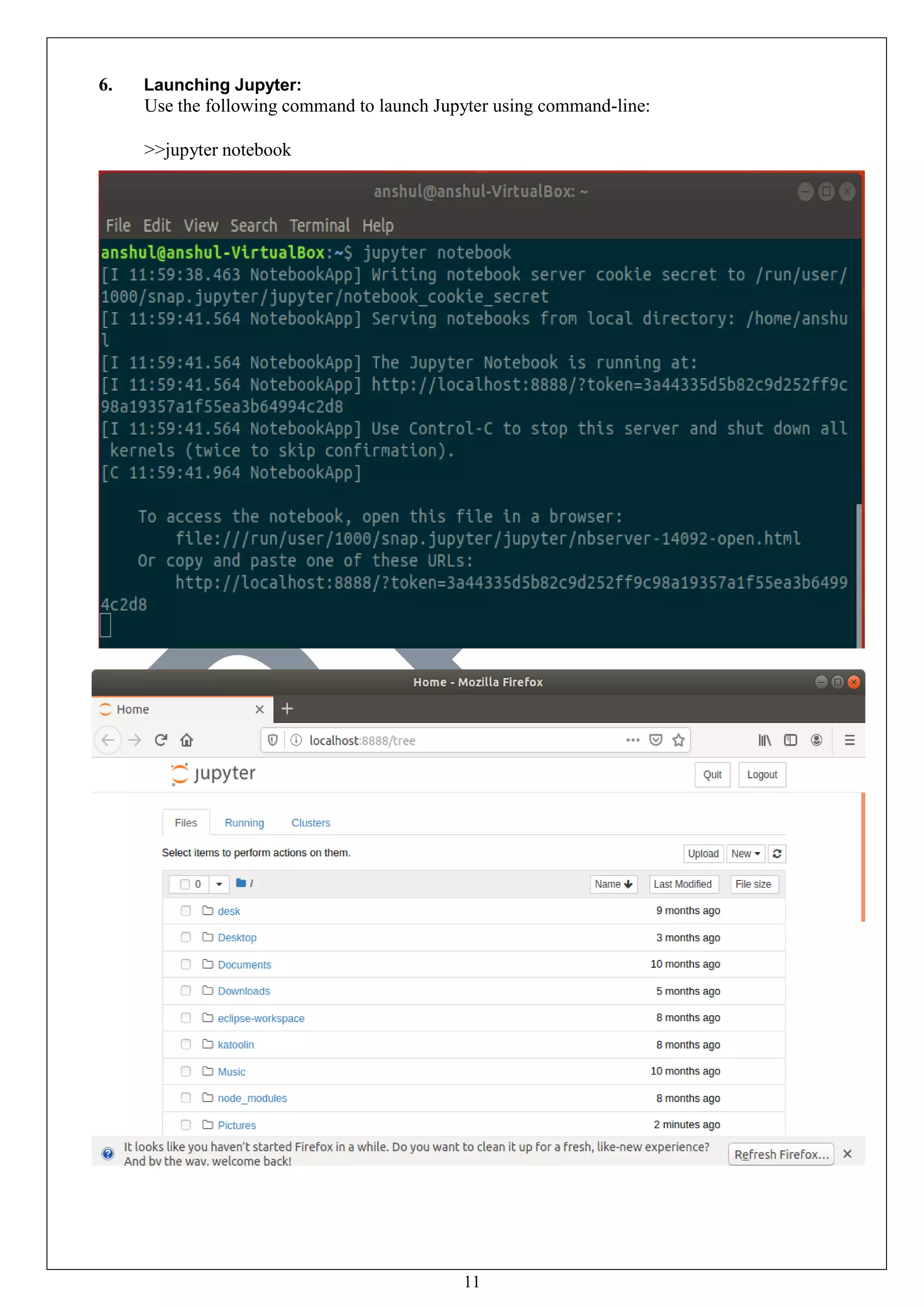Save to Pocket icon in address bar
Viewport: 924px width, 1307px height.
point(656,740)
